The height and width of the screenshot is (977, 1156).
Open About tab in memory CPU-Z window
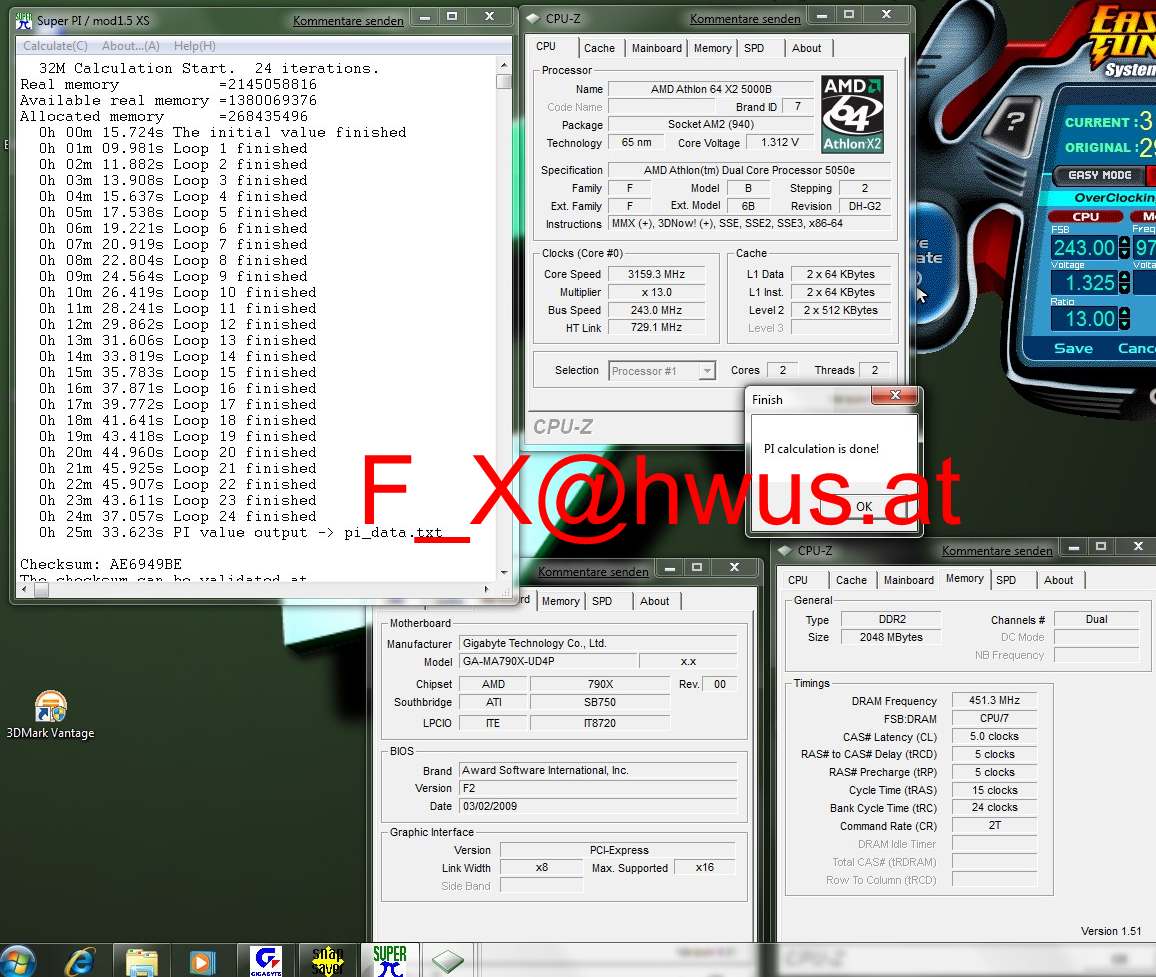(x=1058, y=580)
